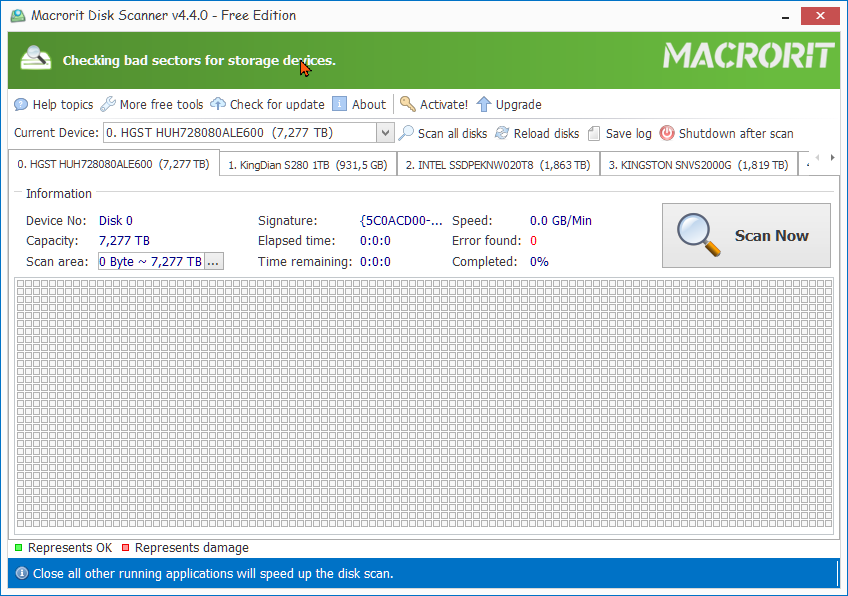Click the Capacity value 7,277 TB
This screenshot has height=596, width=848.
point(124,241)
